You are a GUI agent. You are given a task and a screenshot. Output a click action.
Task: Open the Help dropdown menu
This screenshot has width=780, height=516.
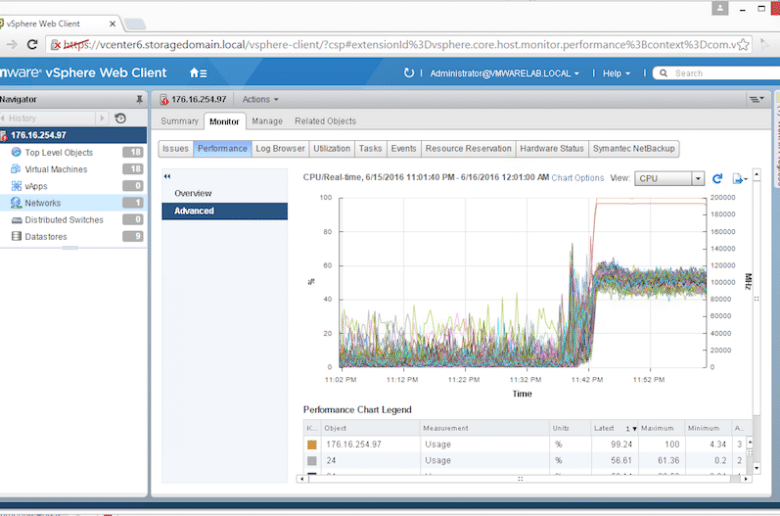616,73
